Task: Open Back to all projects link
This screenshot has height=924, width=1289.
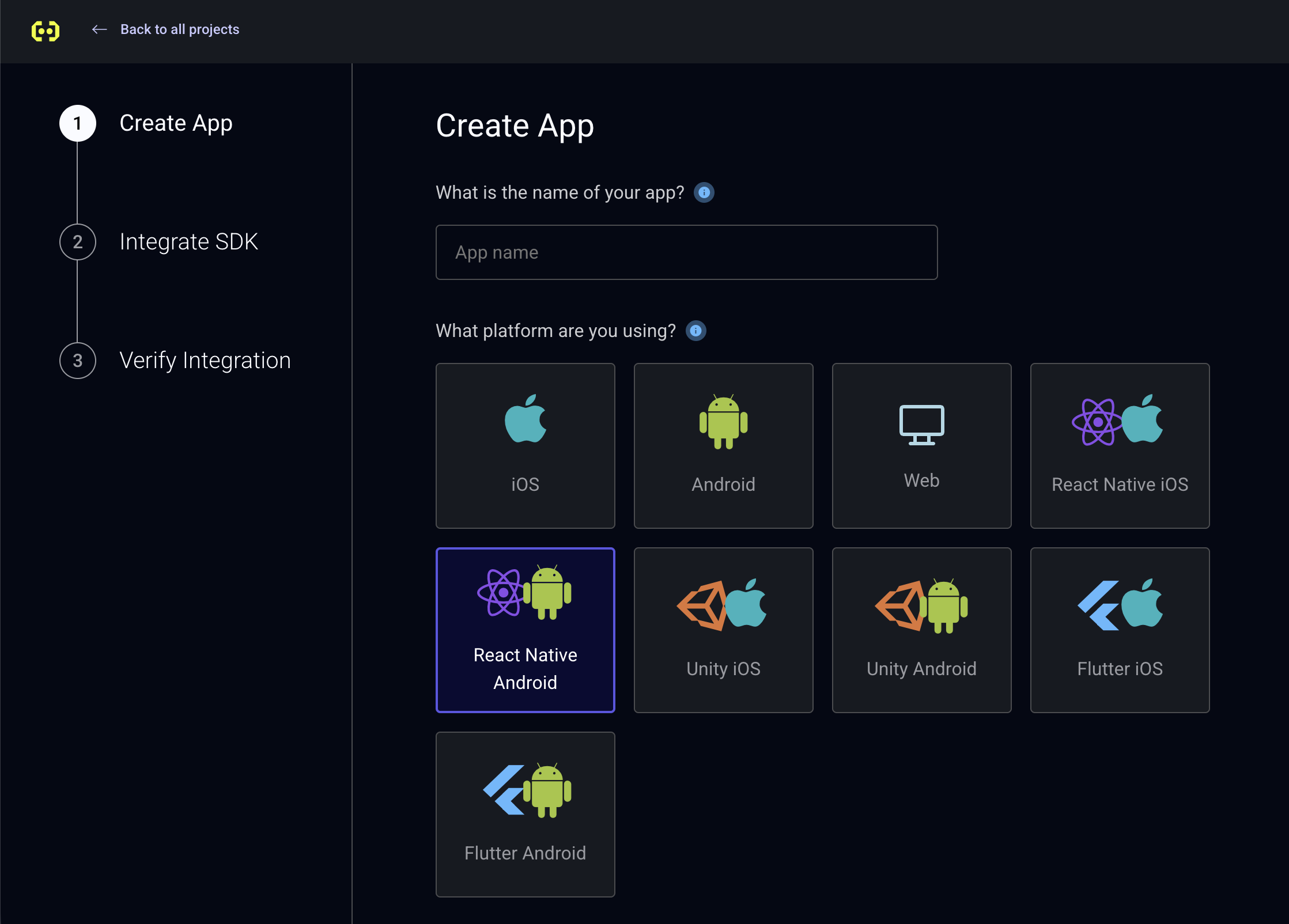Action: (179, 29)
